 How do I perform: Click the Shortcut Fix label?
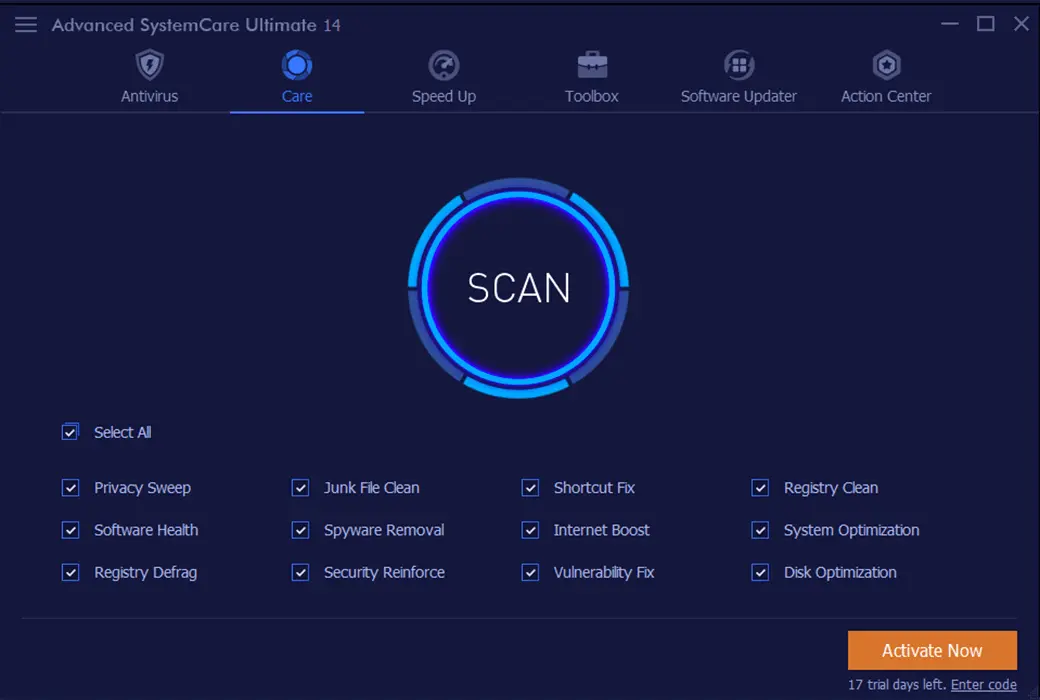[x=594, y=488]
